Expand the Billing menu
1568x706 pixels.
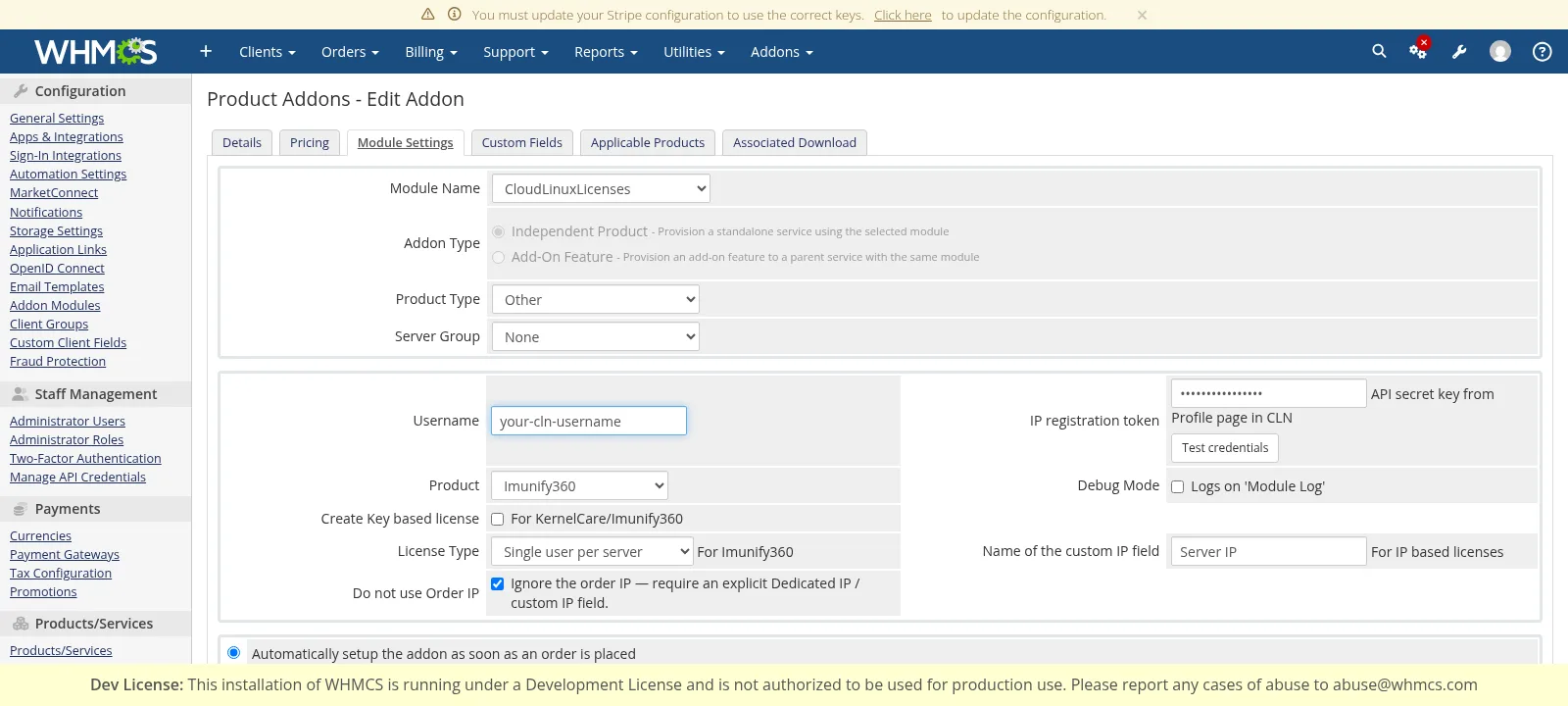431,52
